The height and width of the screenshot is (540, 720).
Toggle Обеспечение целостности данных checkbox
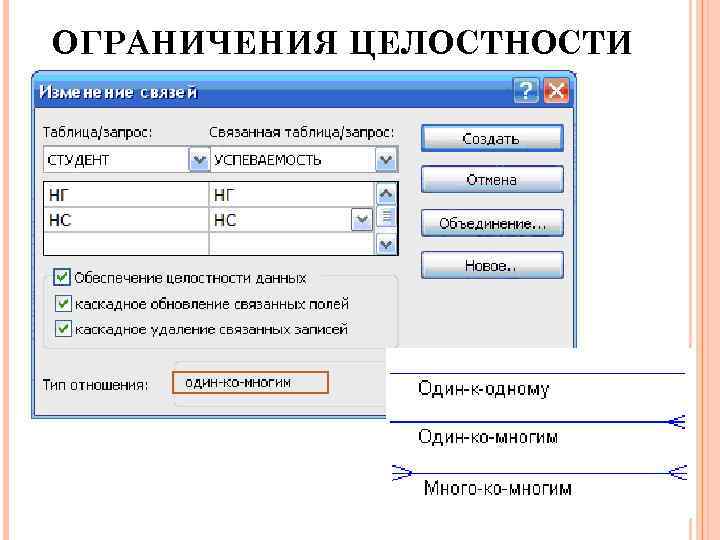pyautogui.click(x=62, y=277)
